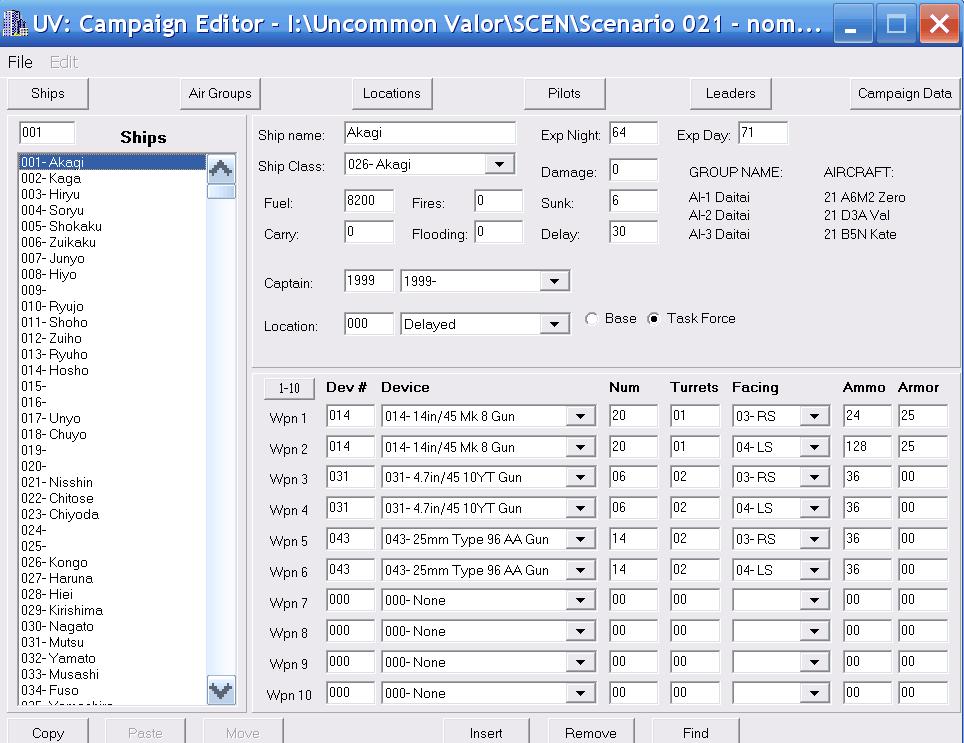Image resolution: width=964 pixels, height=743 pixels.
Task: Click the Damage input field
Action: (633, 170)
